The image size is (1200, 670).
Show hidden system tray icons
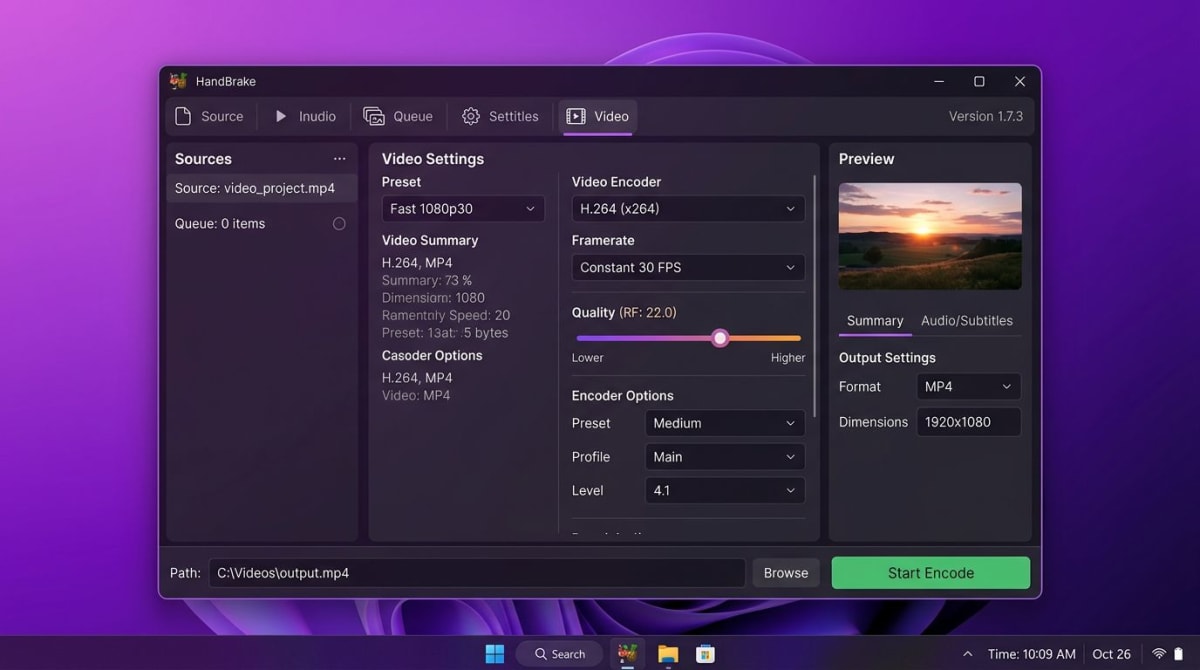tap(968, 654)
